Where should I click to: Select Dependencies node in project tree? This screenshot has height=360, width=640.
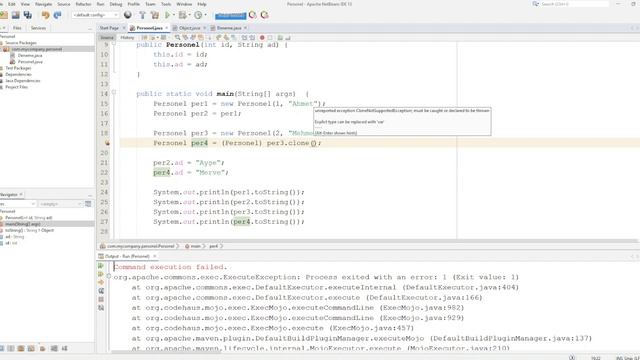pyautogui.click(x=18, y=74)
